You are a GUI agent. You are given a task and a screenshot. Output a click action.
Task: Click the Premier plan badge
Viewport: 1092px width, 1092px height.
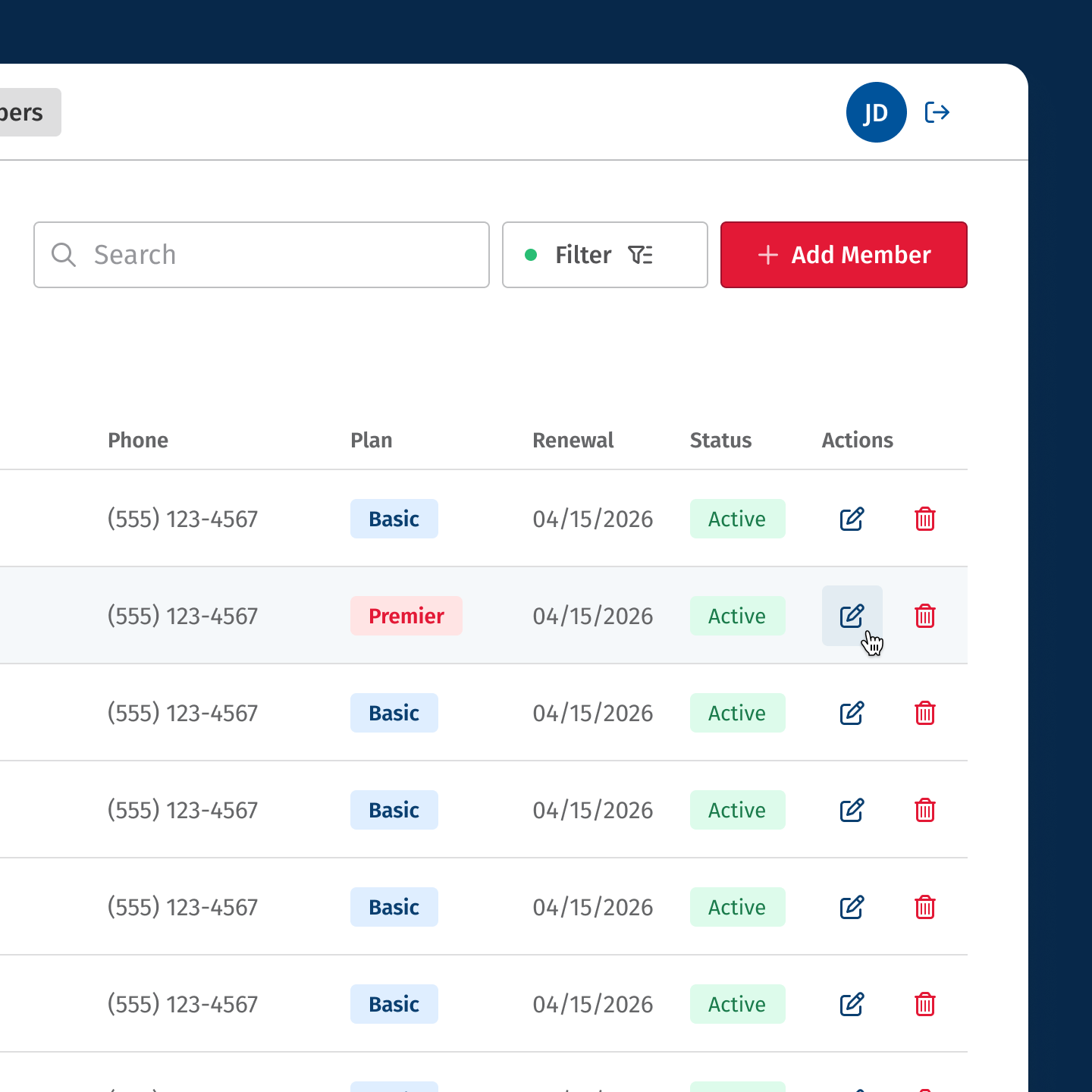[406, 616]
